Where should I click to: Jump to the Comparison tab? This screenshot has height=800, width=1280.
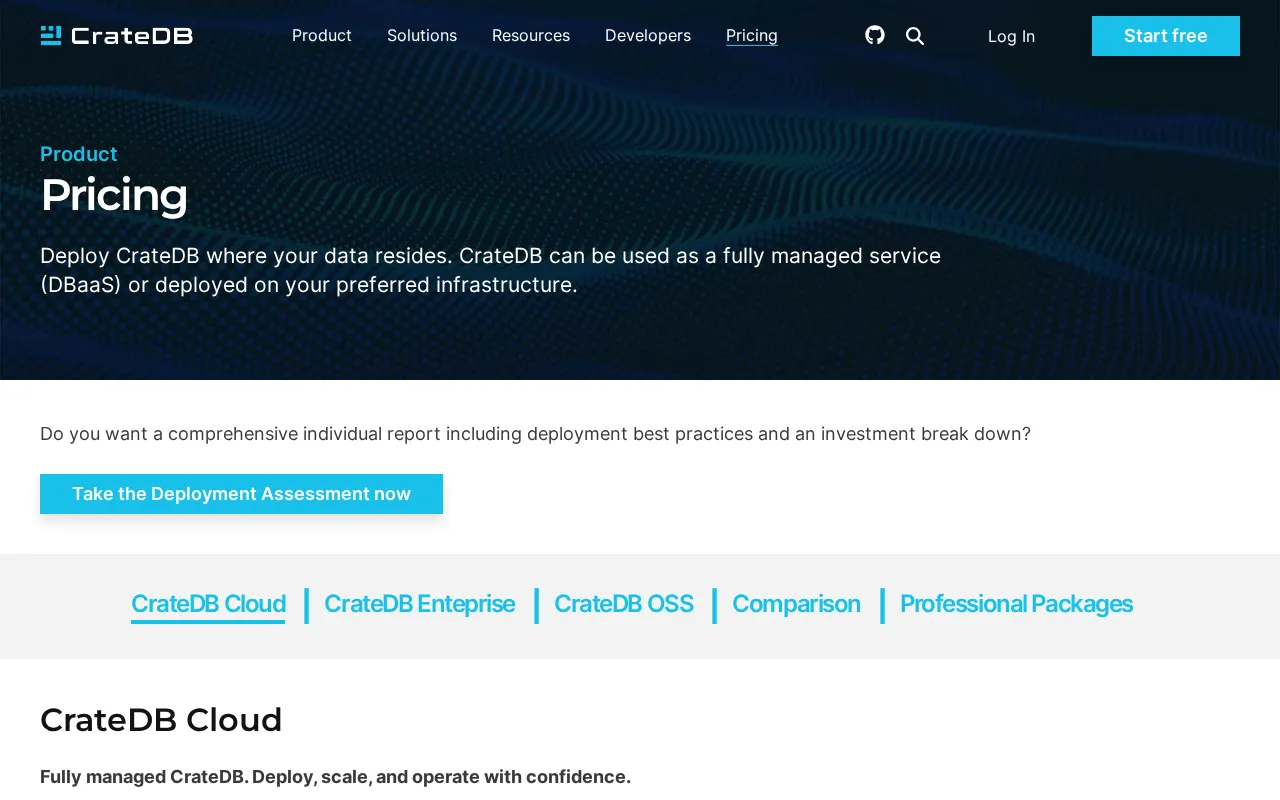click(796, 604)
